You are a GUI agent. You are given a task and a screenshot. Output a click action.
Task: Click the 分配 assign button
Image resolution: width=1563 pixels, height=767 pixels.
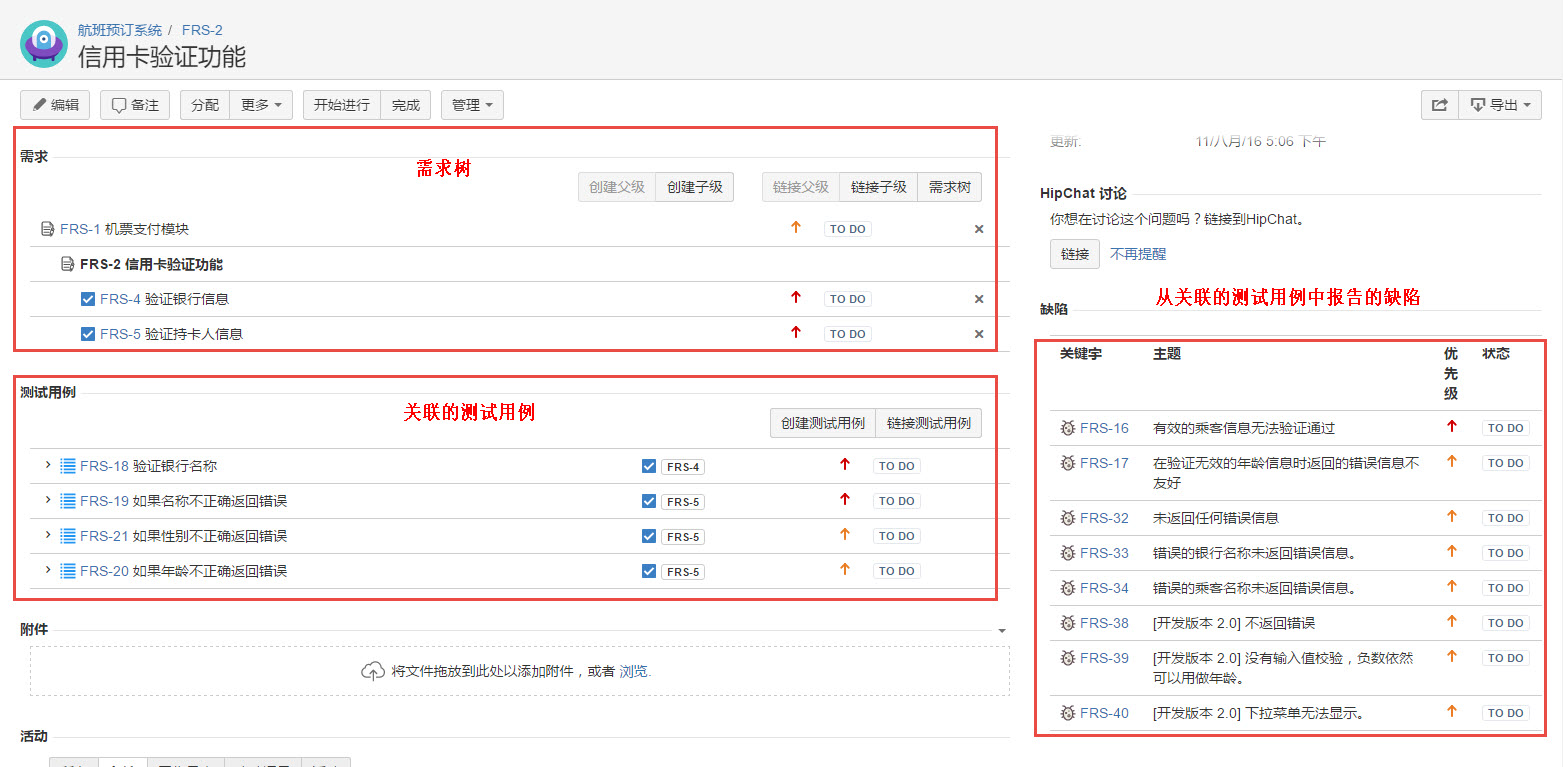[205, 105]
